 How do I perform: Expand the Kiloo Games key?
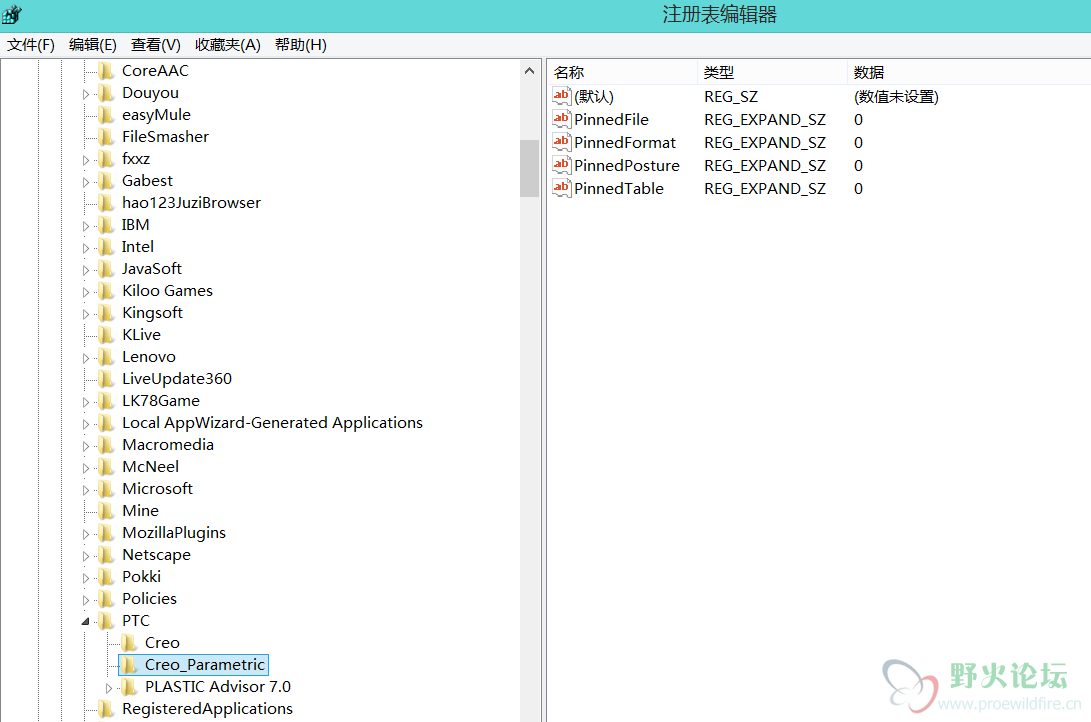tap(86, 292)
